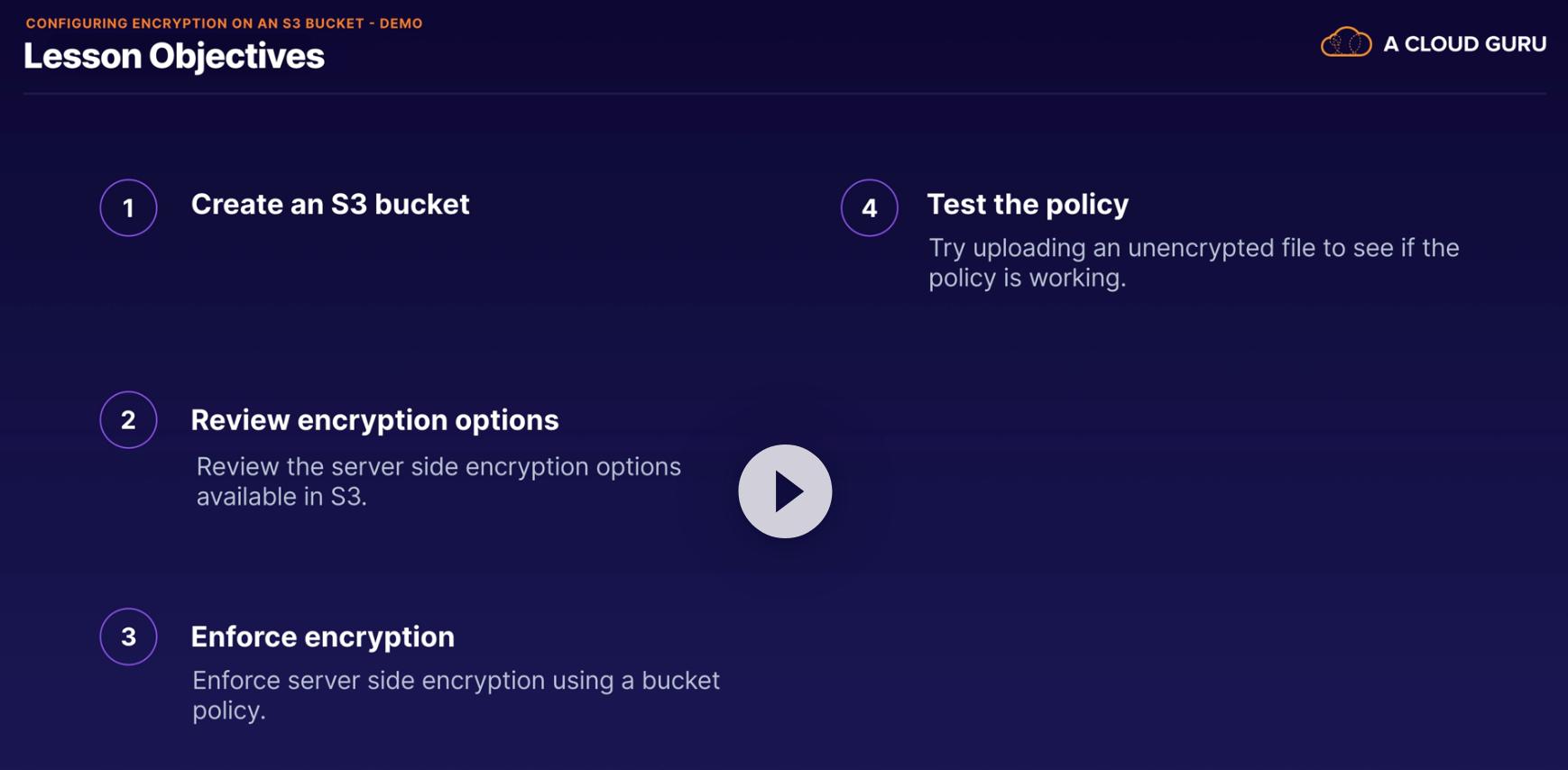
Task: Click the "A CLOUD GURU" brand text
Action: (1464, 44)
